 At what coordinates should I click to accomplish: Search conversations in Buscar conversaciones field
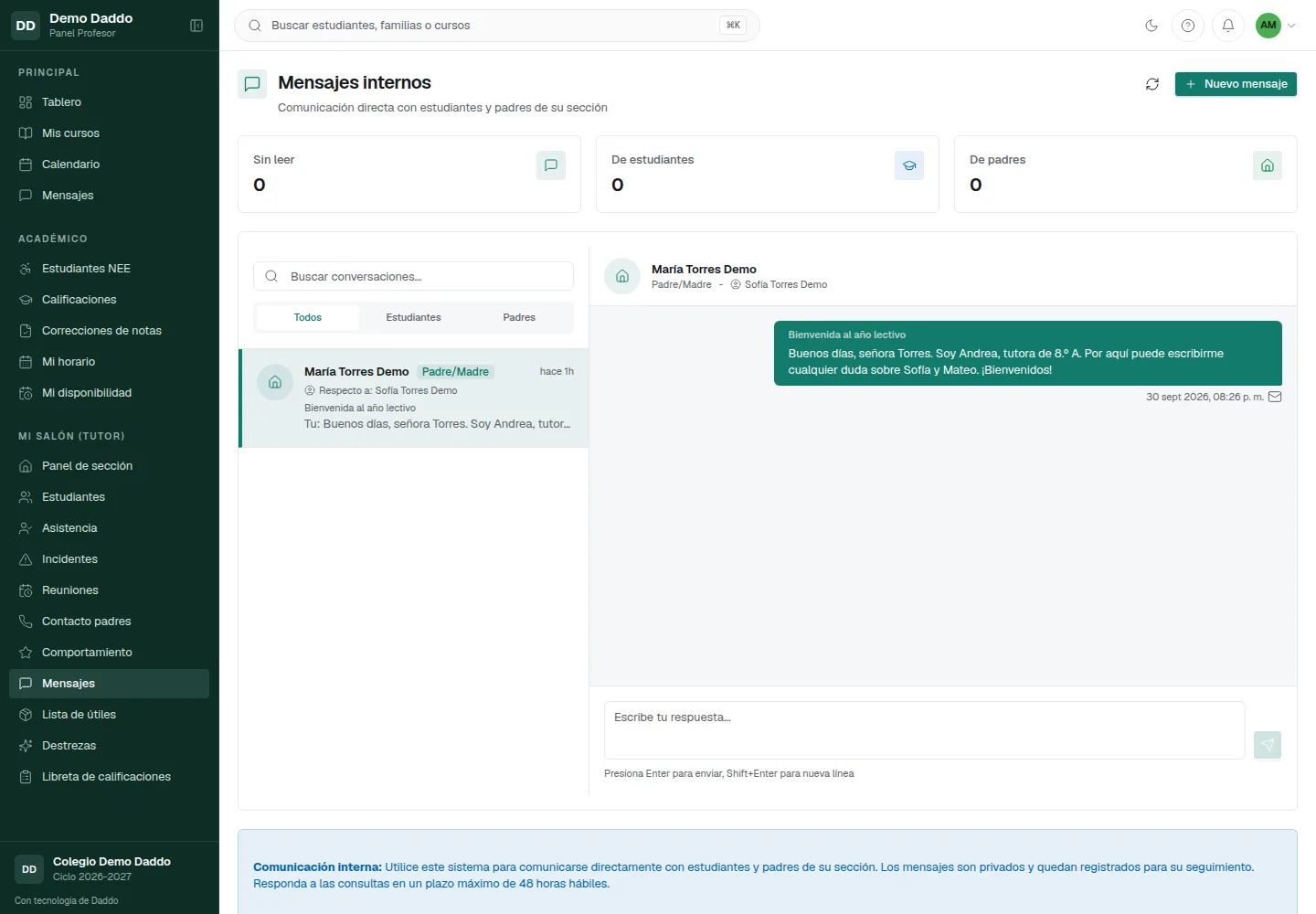click(x=413, y=276)
